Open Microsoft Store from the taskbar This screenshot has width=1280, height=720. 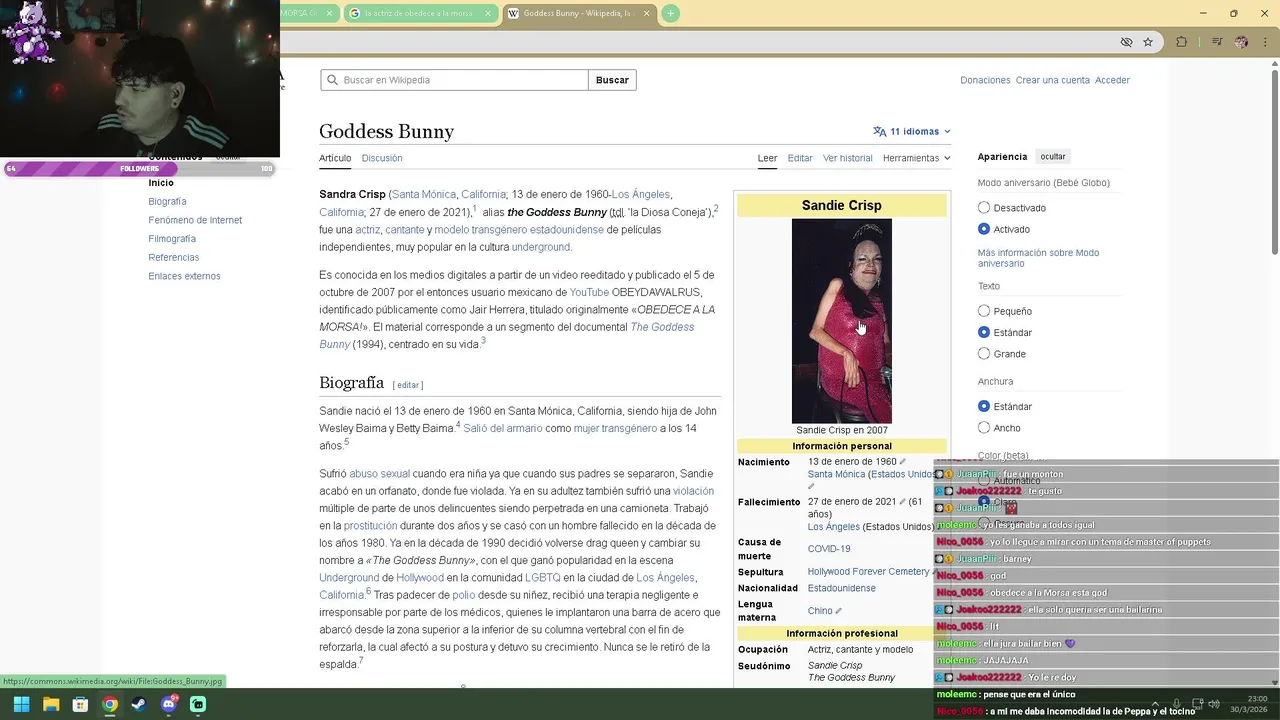(x=80, y=704)
